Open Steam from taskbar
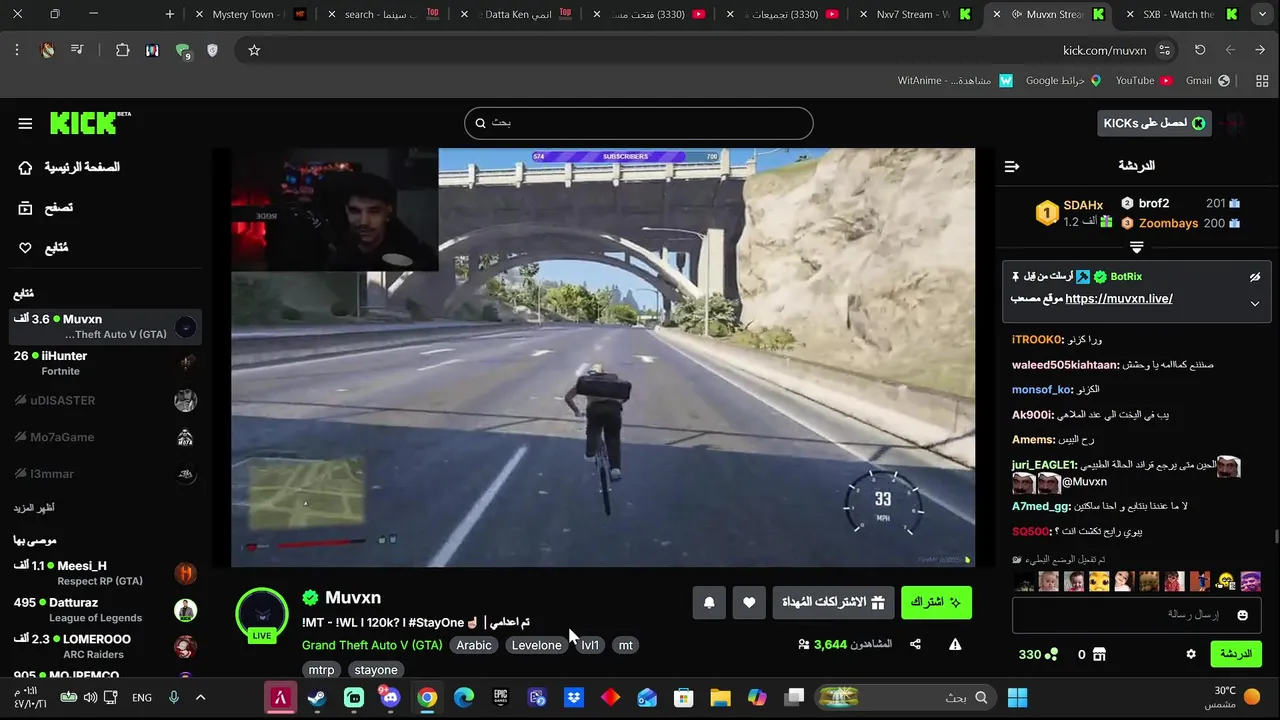This screenshot has width=1280, height=720. [317, 697]
